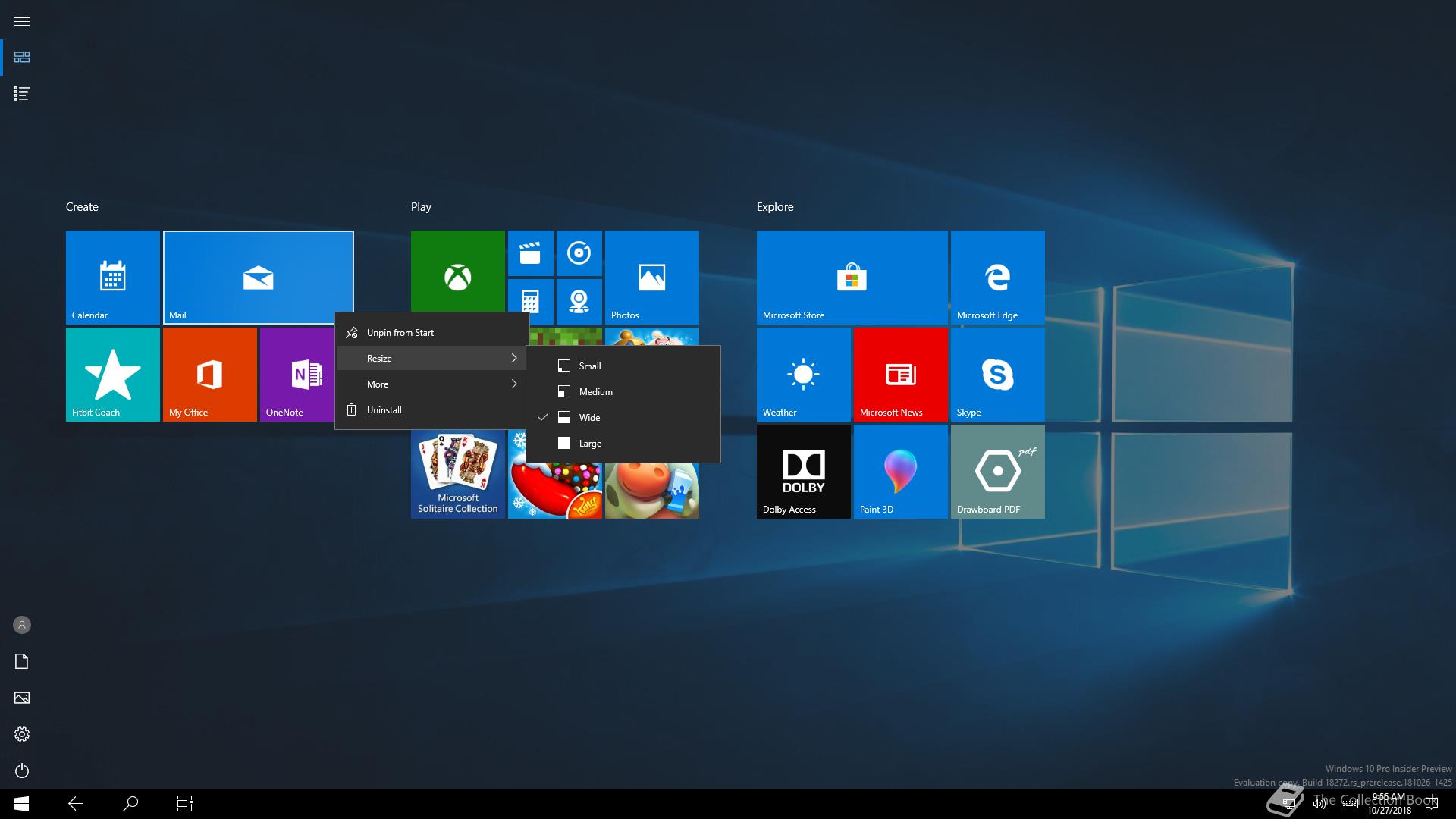Image resolution: width=1456 pixels, height=819 pixels.
Task: Click the Play group header
Action: (x=421, y=207)
